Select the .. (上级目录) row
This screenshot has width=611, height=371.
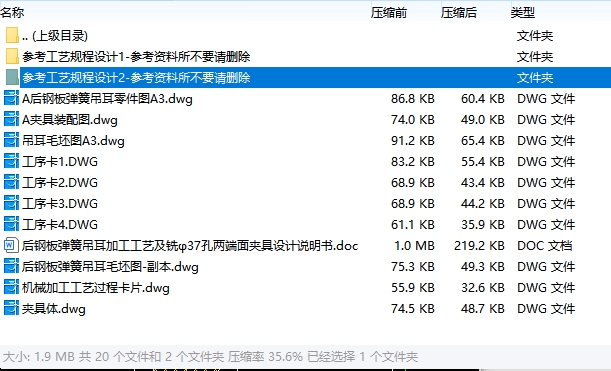[x=55, y=36]
